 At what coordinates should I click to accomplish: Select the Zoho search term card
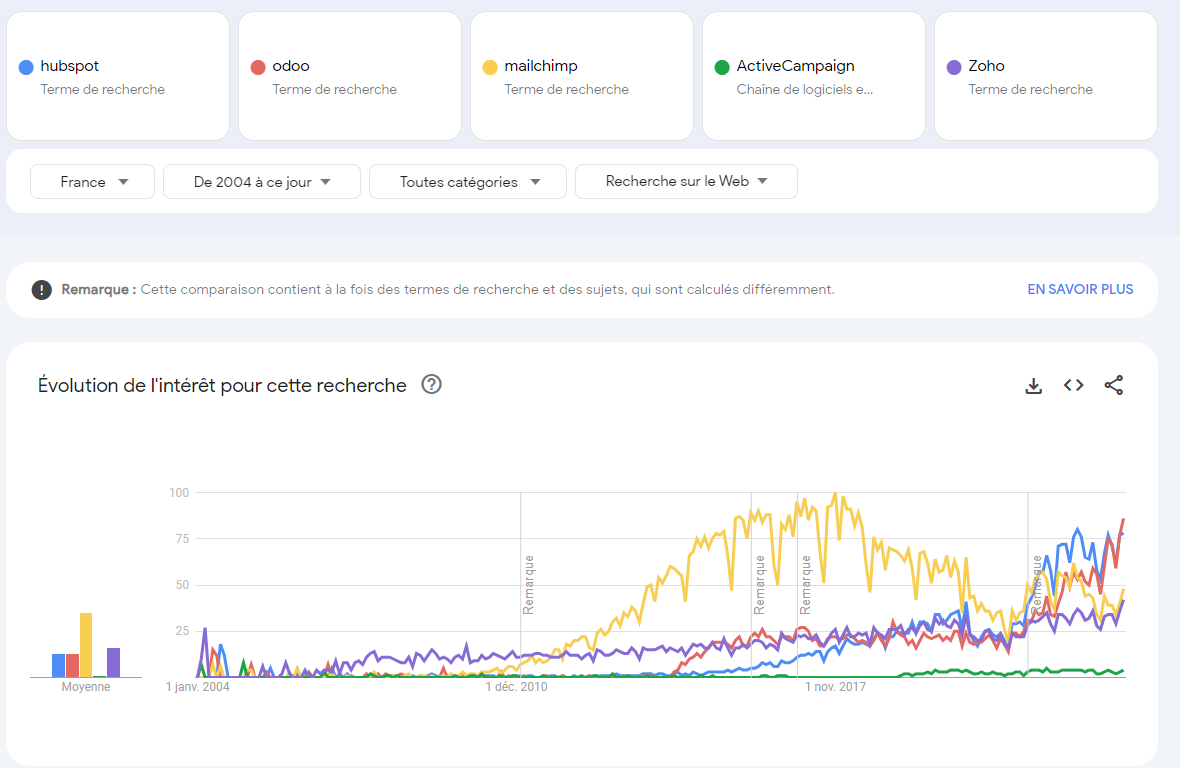(x=1046, y=76)
